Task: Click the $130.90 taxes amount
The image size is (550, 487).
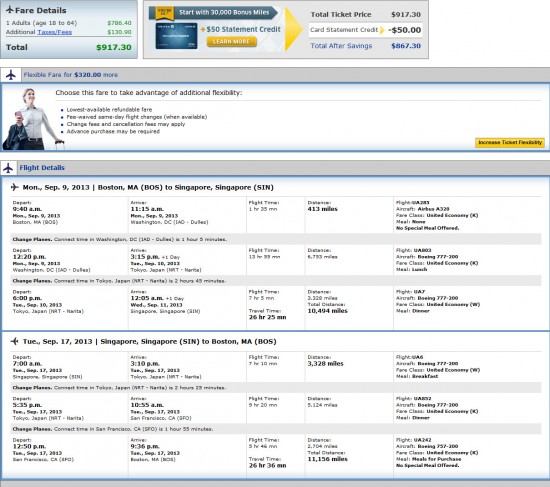Action: (x=119, y=32)
